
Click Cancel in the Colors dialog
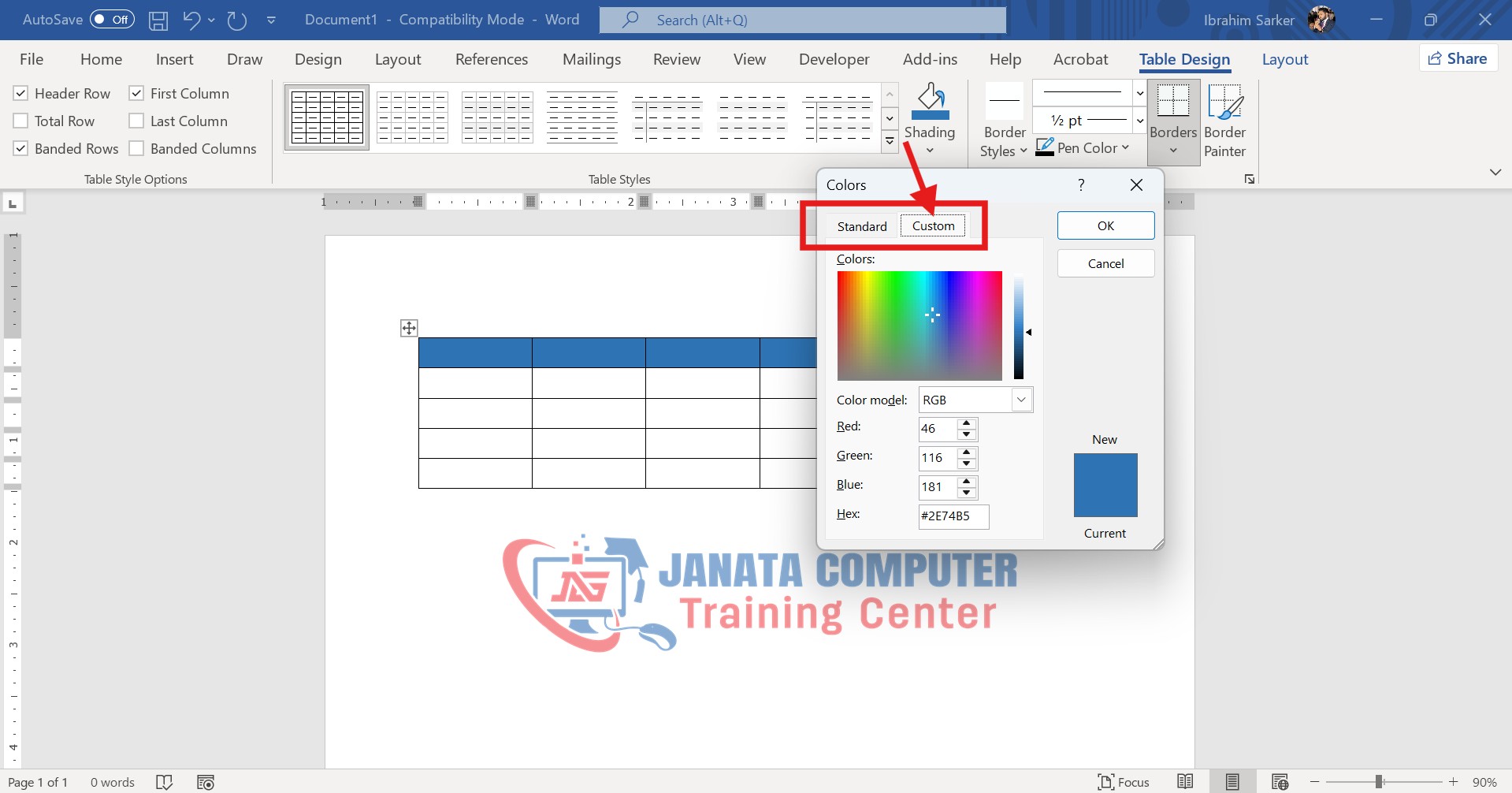point(1105,263)
